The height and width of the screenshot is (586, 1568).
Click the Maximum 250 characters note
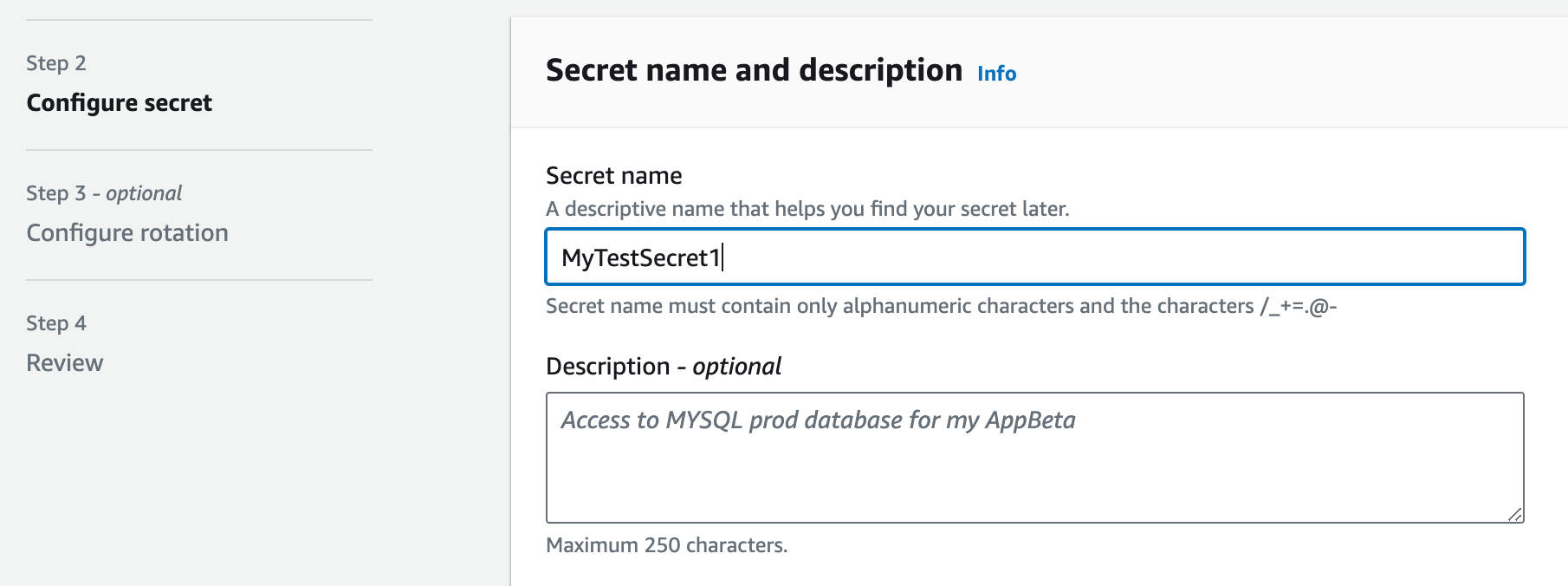[x=666, y=545]
